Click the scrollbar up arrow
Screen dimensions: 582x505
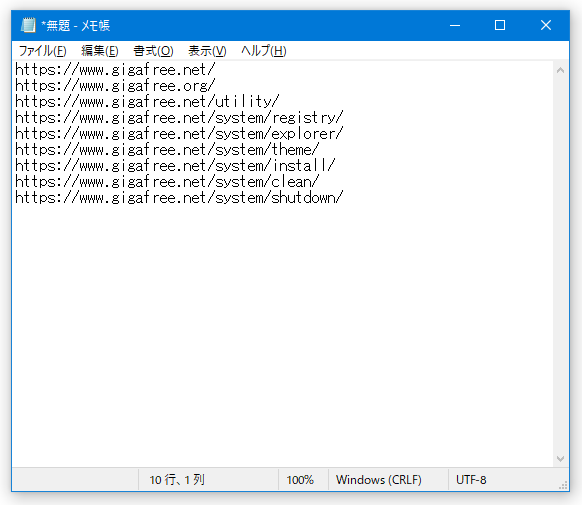[560, 70]
